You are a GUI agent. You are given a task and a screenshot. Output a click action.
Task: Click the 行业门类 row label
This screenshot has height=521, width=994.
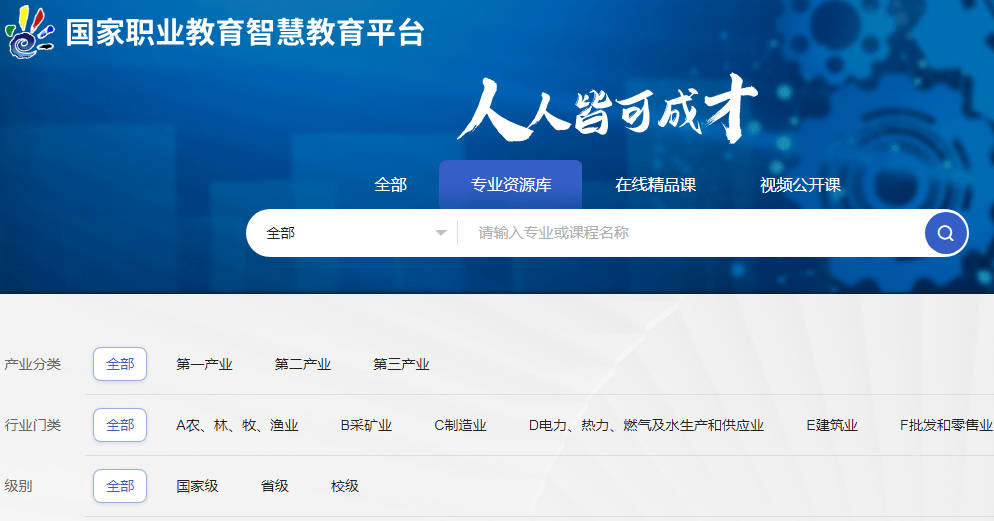click(32, 425)
